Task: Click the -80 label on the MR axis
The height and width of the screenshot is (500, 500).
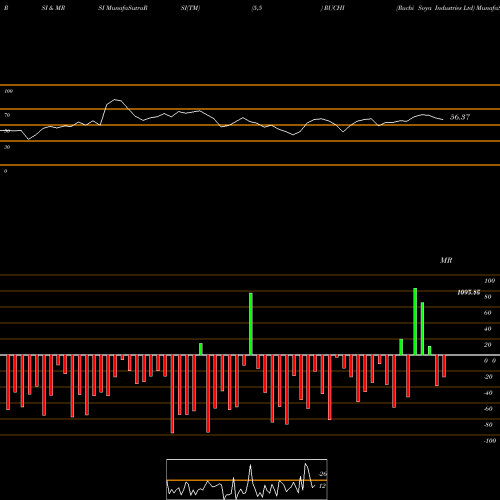Action: [488, 425]
